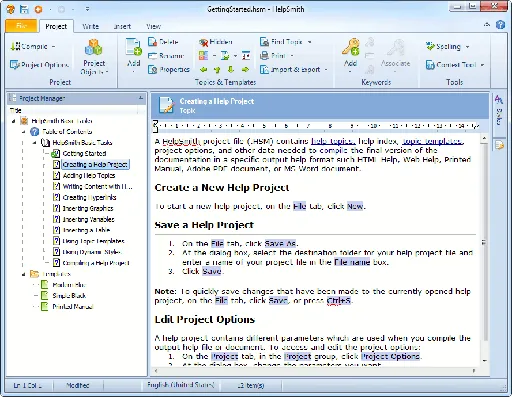The image size is (512, 397).
Task: Click the Compile button
Action: pos(29,46)
